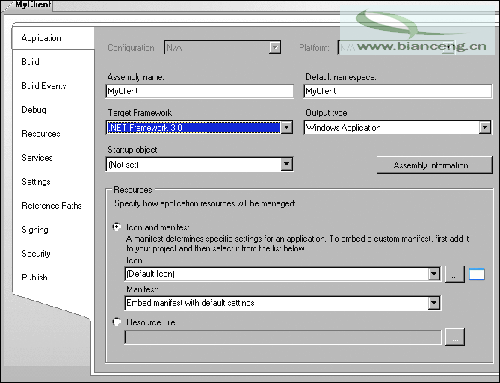Click the Assembly Information button

434,165
